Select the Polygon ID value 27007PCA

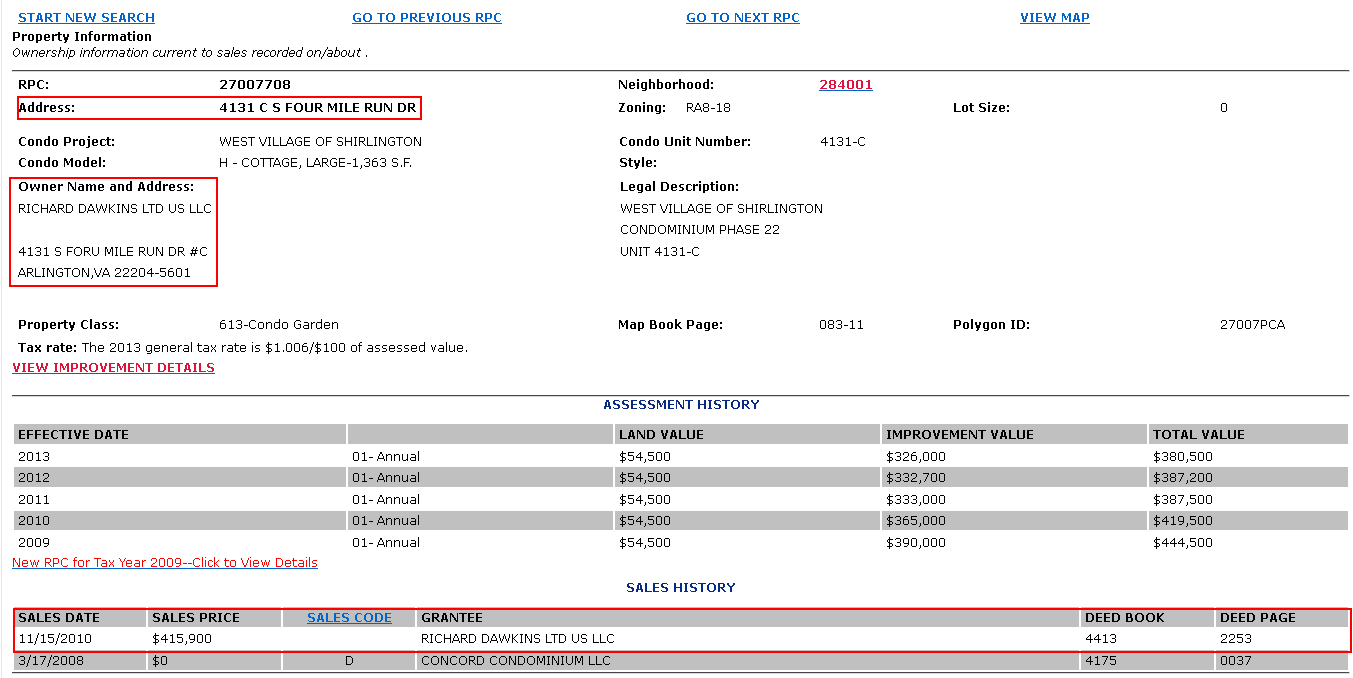click(1252, 325)
